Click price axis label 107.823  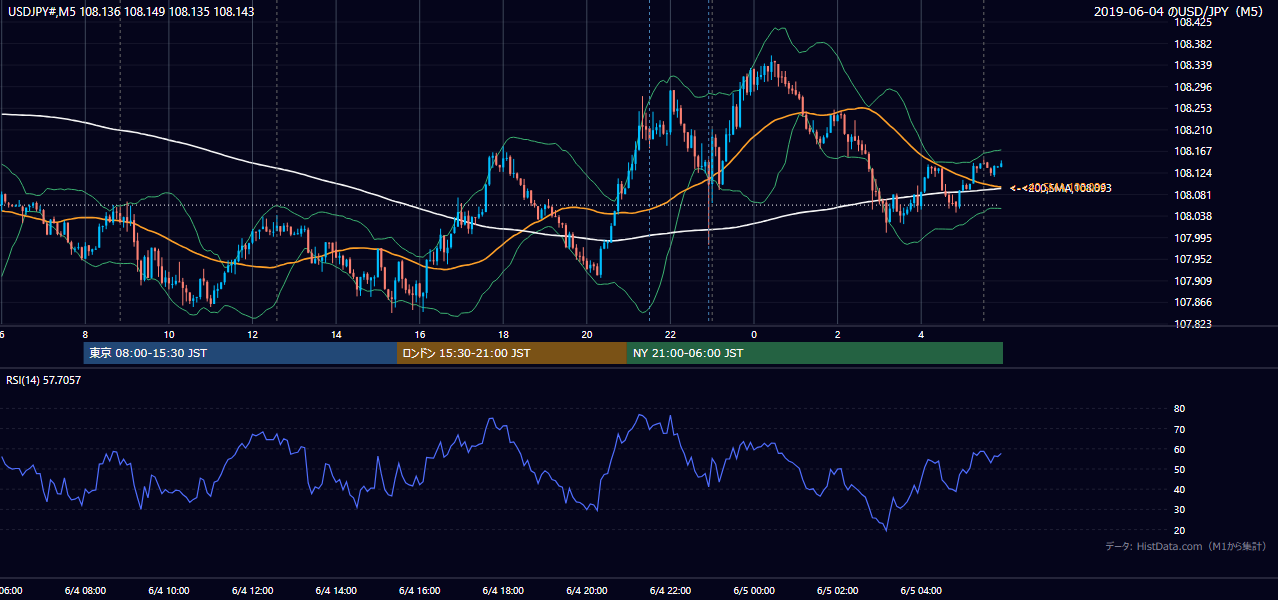coord(1192,324)
